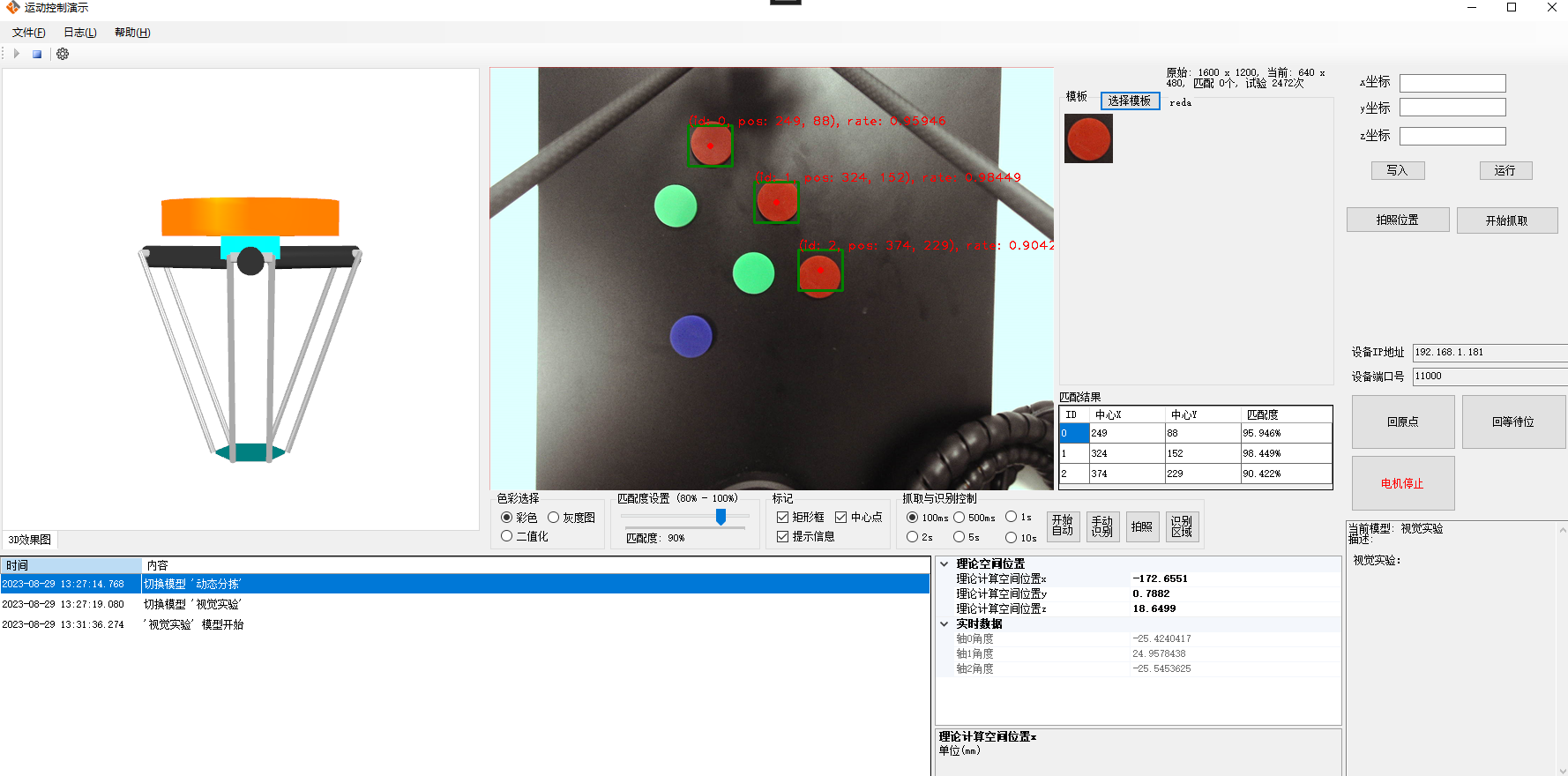Click the 回等待位 button
The image size is (1568, 776).
(x=1513, y=422)
